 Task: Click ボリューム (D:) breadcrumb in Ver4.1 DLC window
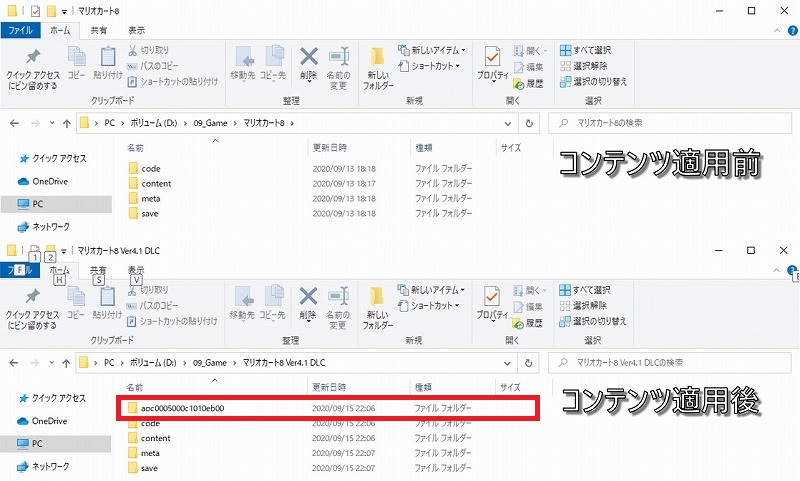tap(154, 363)
